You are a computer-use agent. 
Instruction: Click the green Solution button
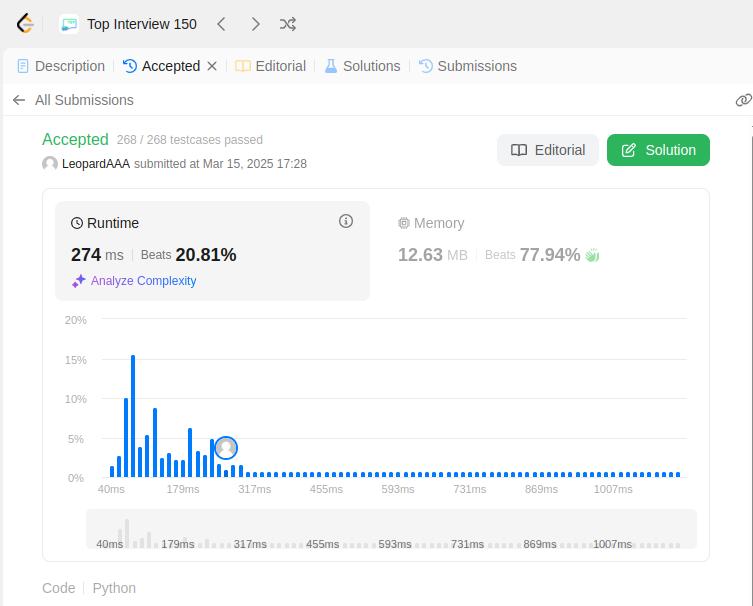[x=658, y=150]
